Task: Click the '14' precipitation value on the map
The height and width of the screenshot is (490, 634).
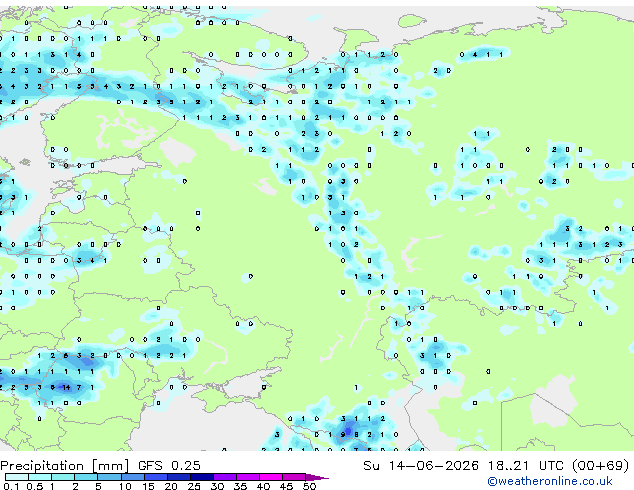Action: (x=66, y=387)
